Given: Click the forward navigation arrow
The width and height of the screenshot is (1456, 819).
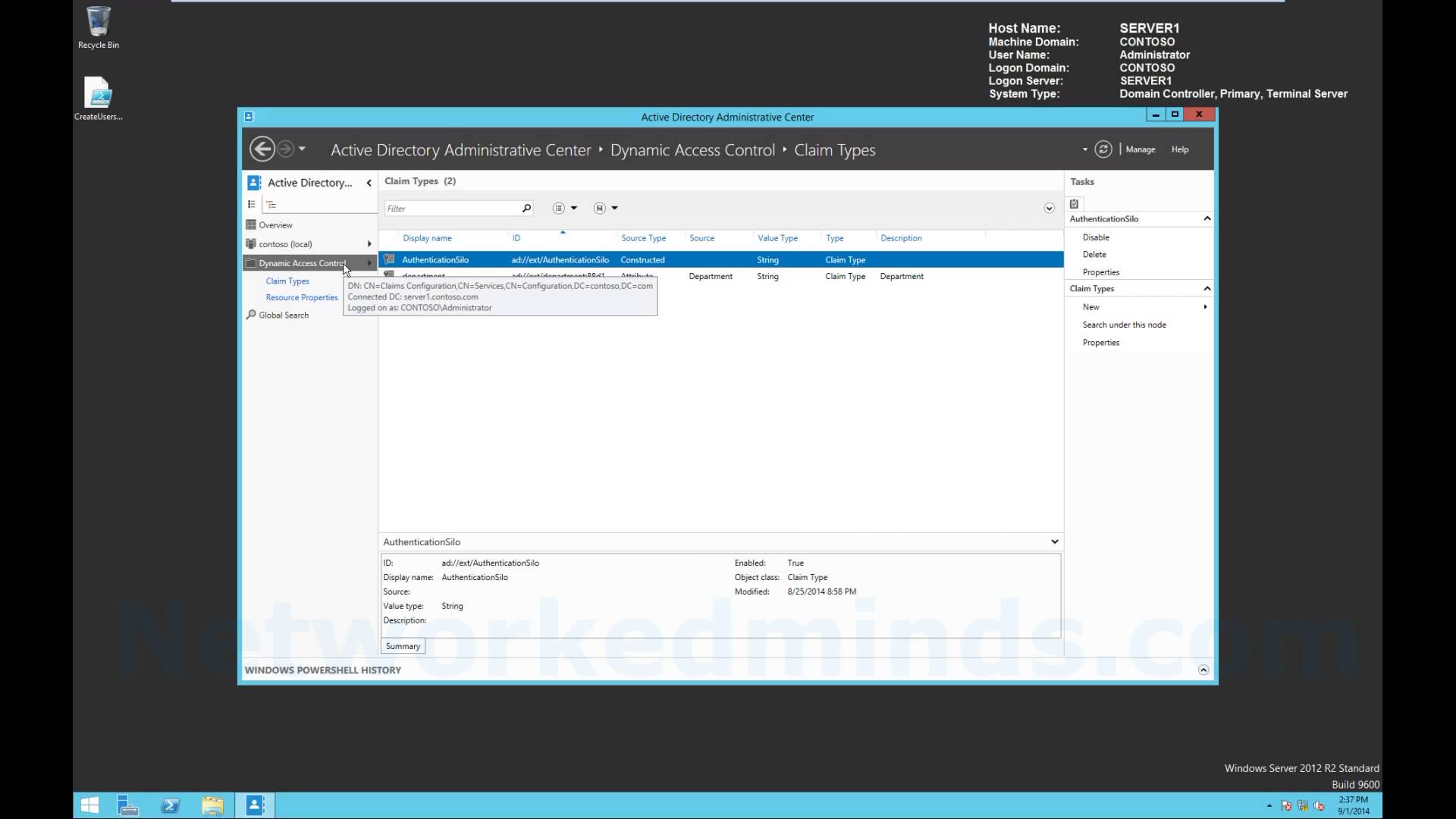Looking at the screenshot, I should point(285,149).
